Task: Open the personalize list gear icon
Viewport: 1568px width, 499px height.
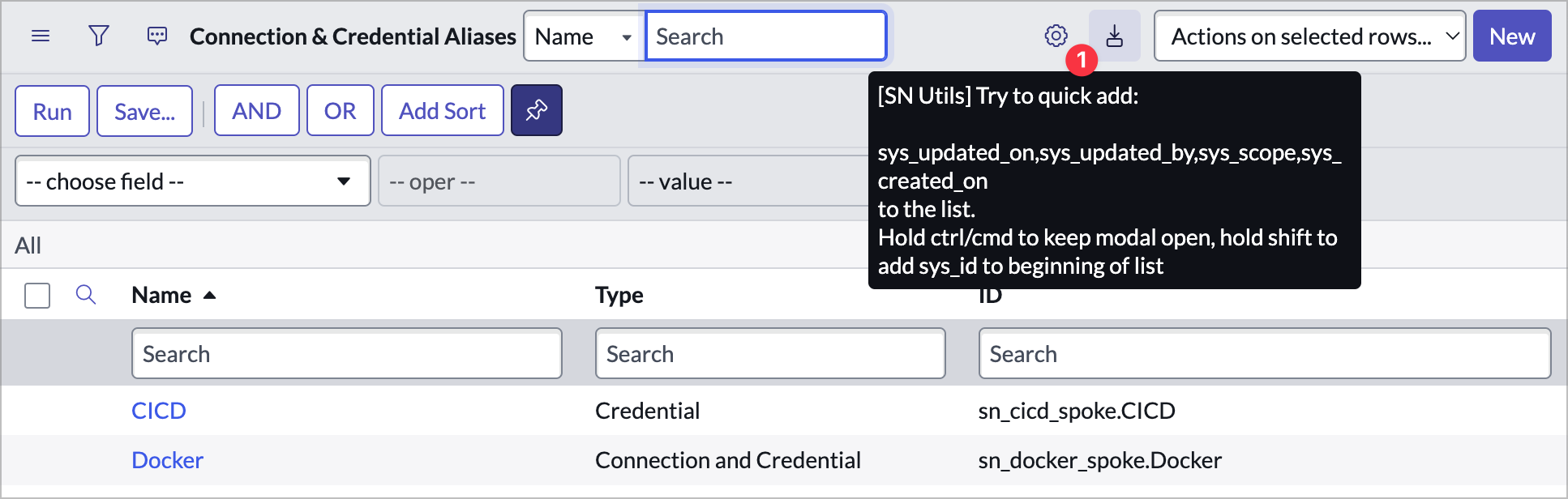Action: click(x=1055, y=36)
